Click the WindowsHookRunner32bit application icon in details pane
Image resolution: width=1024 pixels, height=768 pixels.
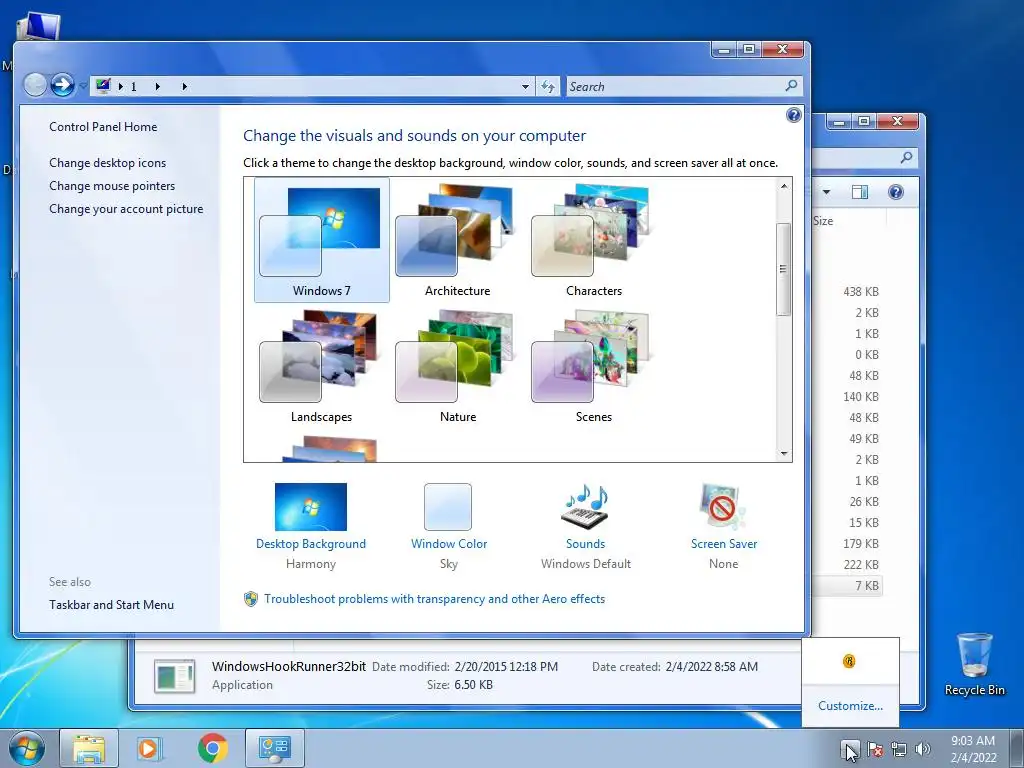click(174, 676)
